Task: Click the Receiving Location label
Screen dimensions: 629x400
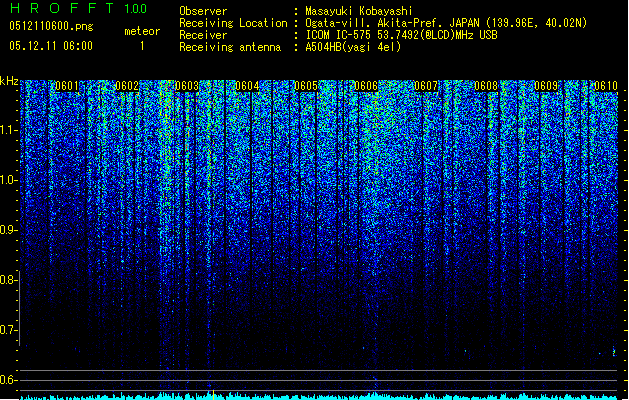Action: pos(233,23)
